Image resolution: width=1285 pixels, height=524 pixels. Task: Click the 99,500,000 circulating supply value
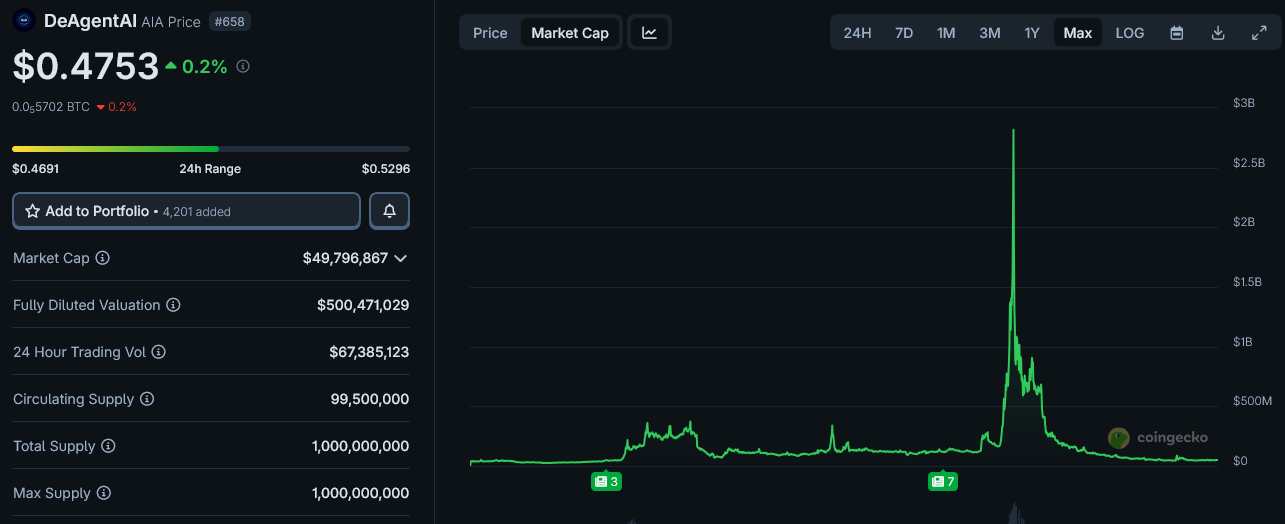coord(370,399)
